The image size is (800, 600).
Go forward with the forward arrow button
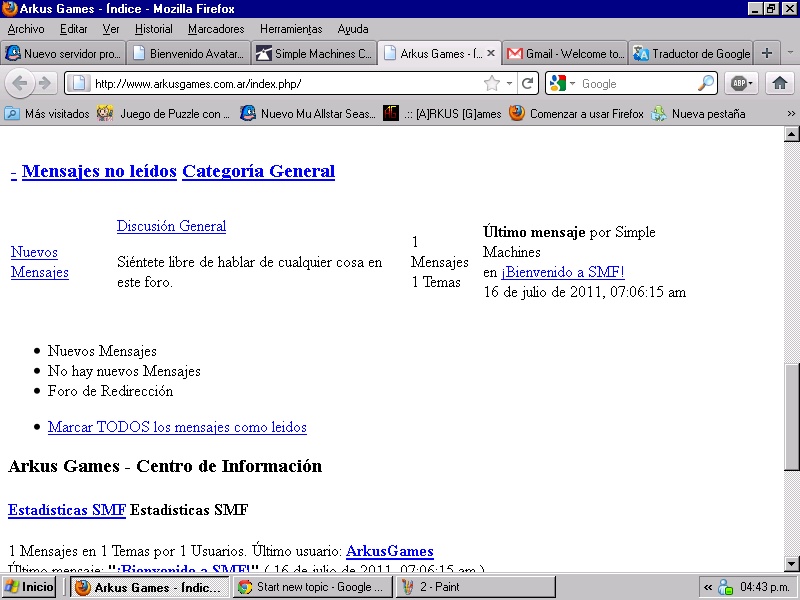coord(45,83)
